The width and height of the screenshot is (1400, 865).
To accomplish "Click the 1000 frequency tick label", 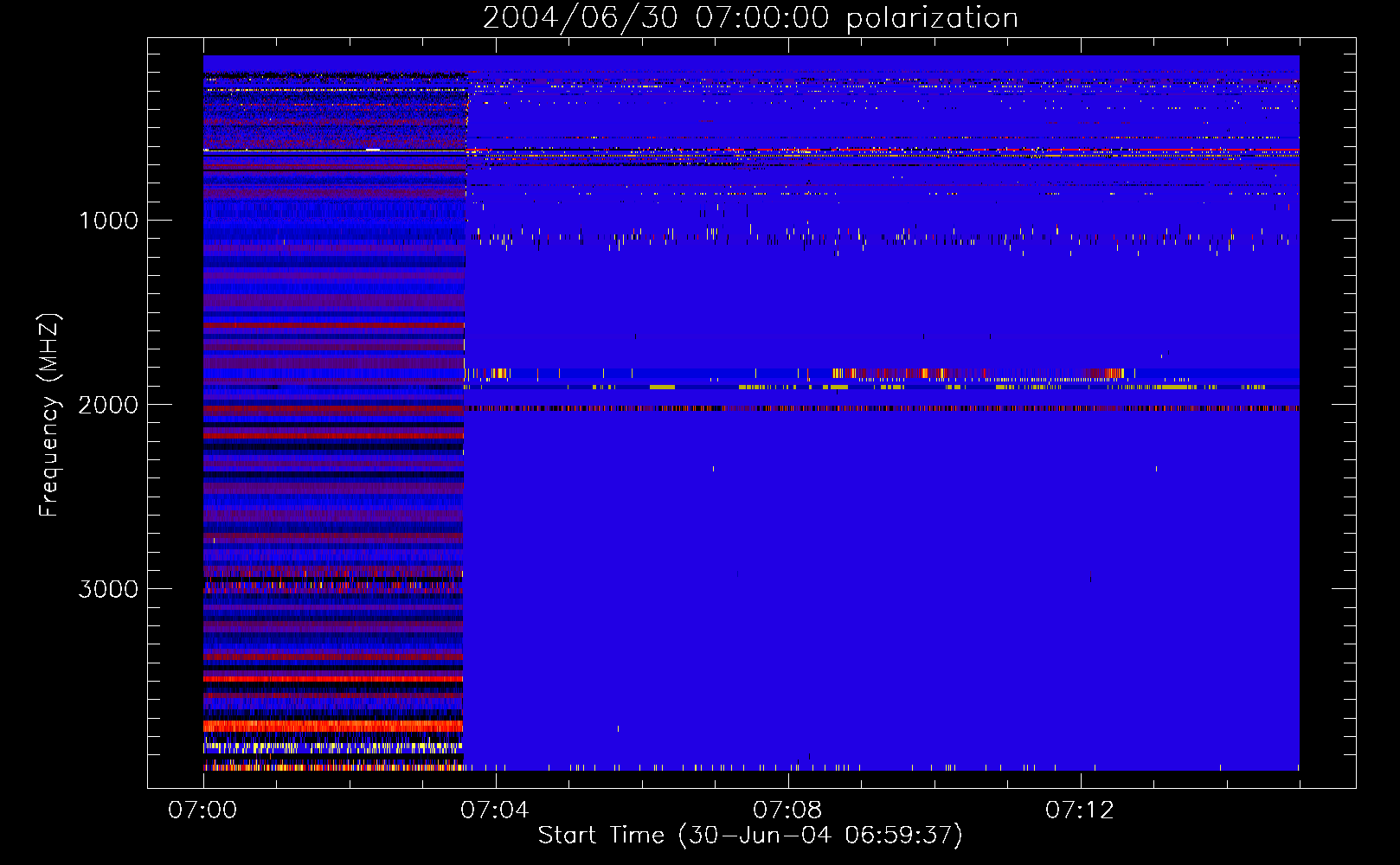I will pyautogui.click(x=108, y=221).
